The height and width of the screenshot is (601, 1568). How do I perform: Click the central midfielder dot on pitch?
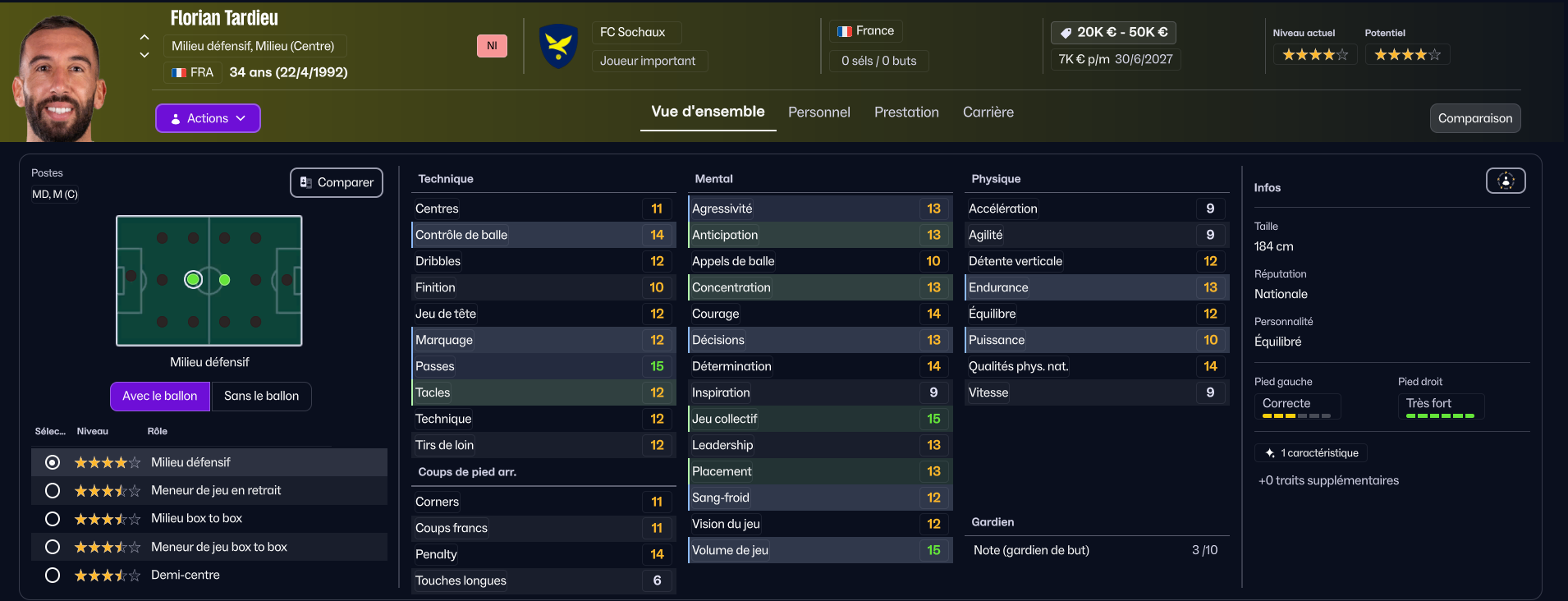point(225,280)
